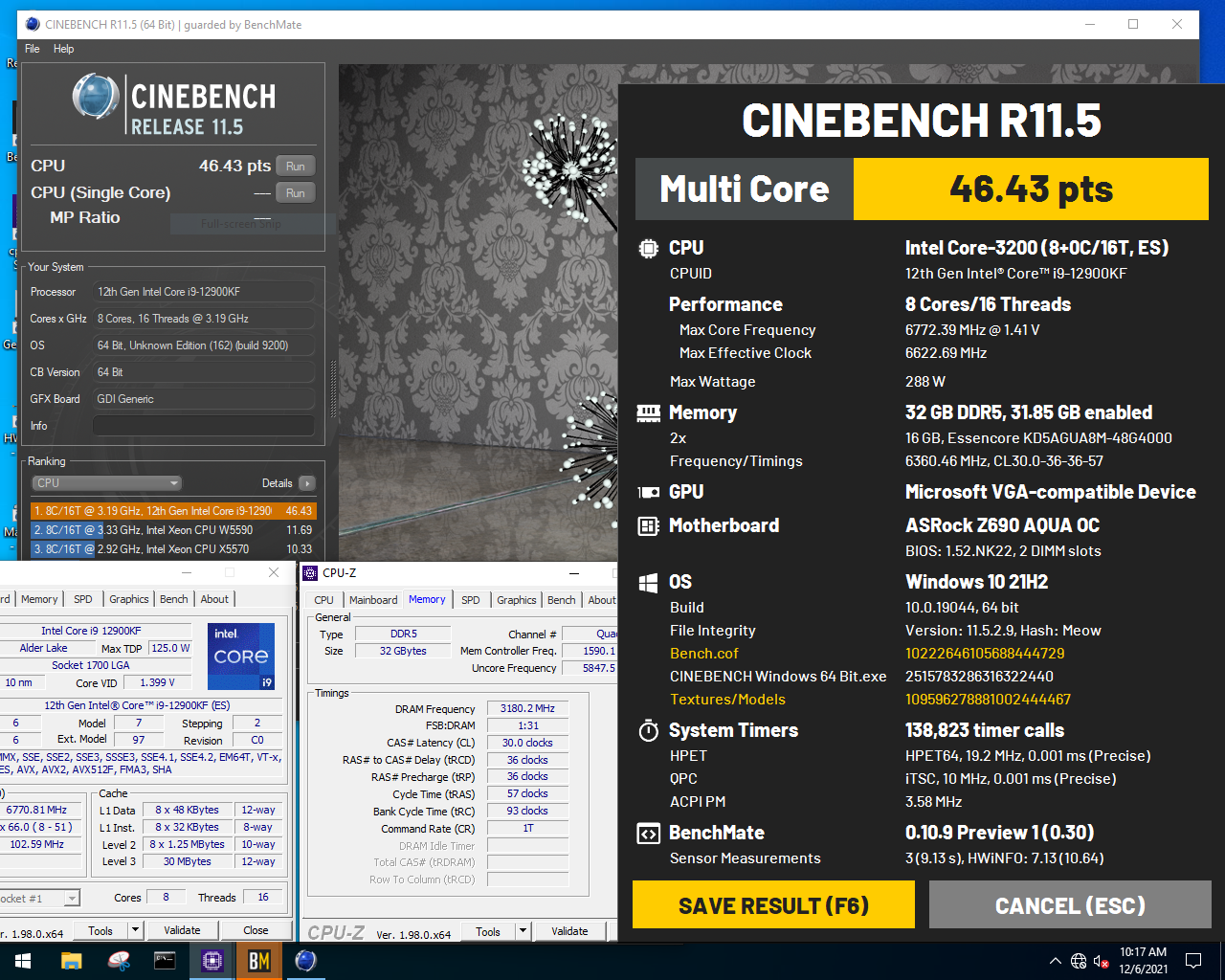Click the Details arrow button in Ranking
This screenshot has height=980, width=1225.
click(x=307, y=483)
